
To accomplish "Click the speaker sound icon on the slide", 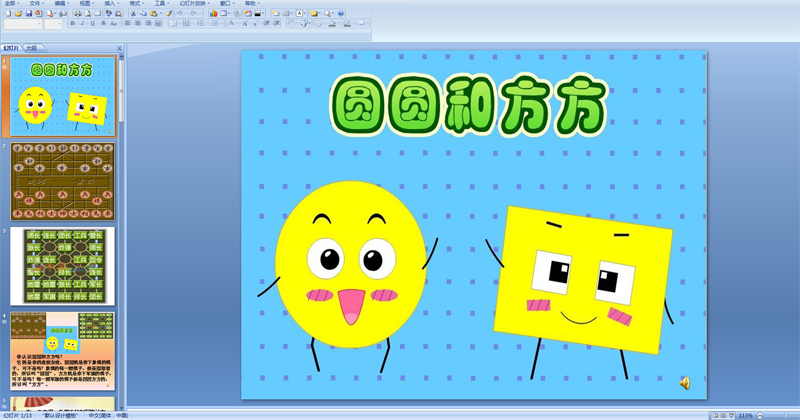I will click(685, 383).
